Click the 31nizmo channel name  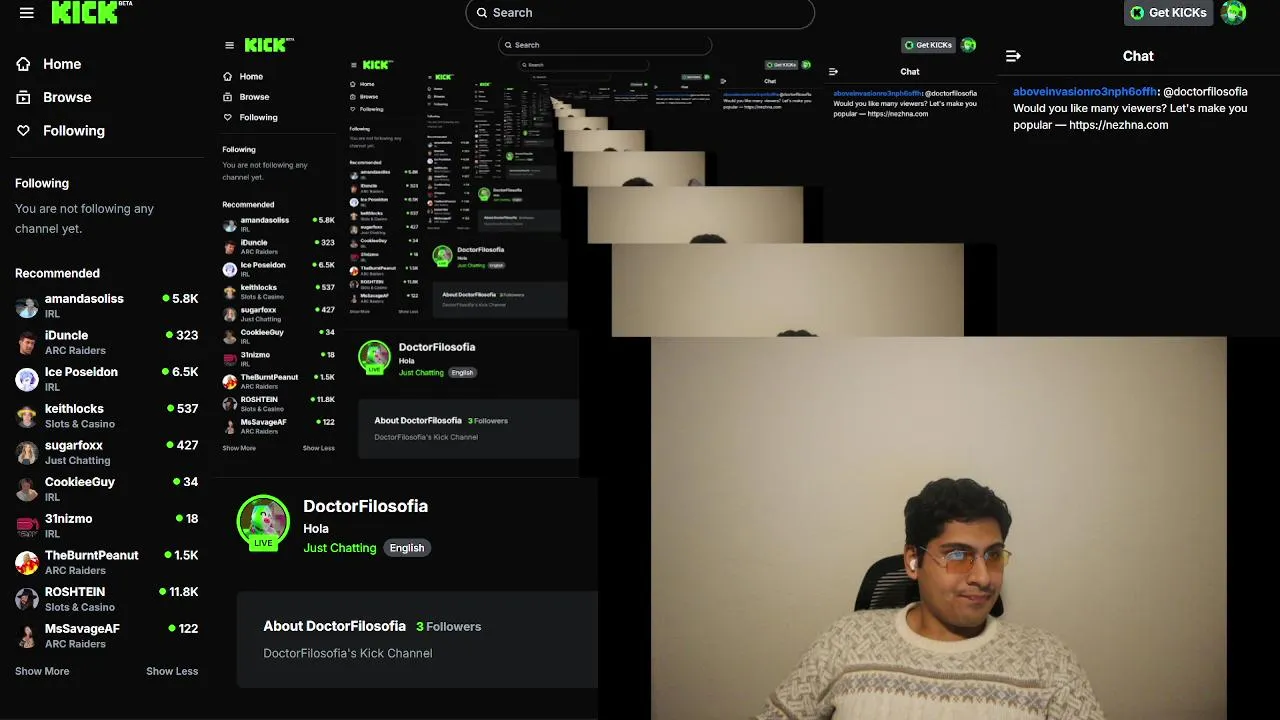(x=68, y=519)
